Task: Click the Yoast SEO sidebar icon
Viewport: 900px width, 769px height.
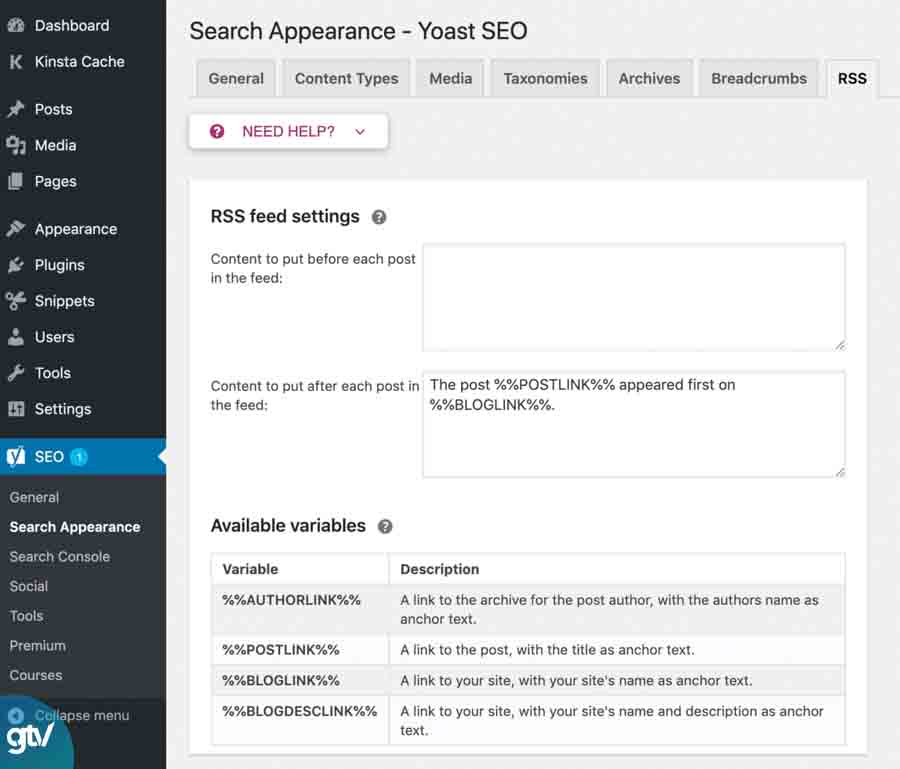Action: pyautogui.click(x=14, y=457)
